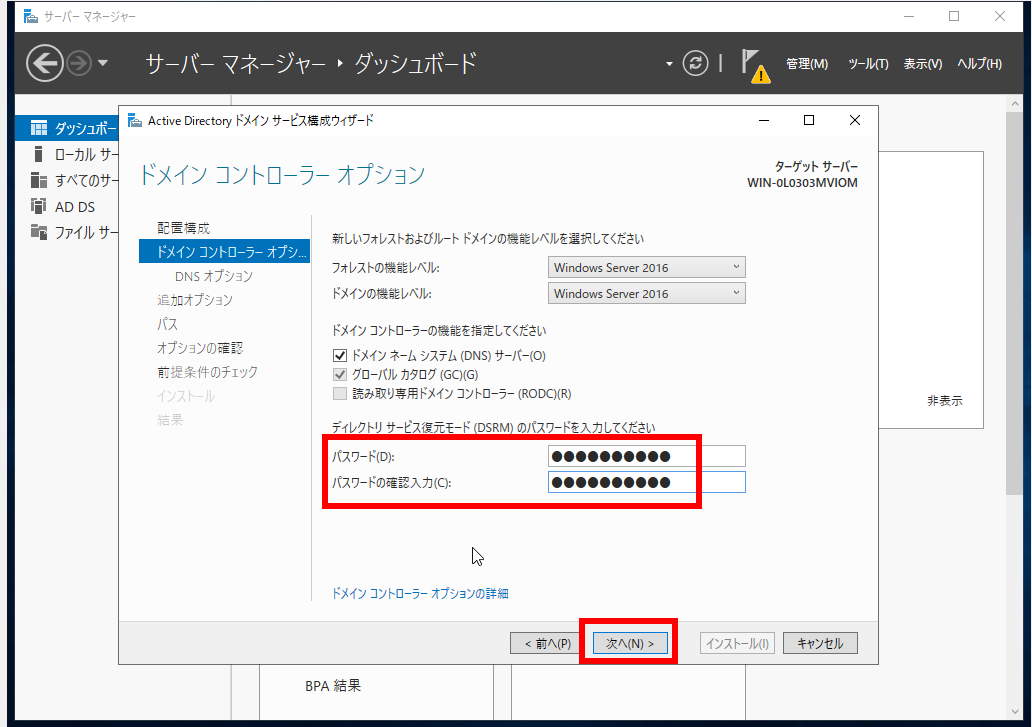Viewport: 1032px width, 727px height.
Task: Open the 表示(V) menu
Action: (x=922, y=64)
